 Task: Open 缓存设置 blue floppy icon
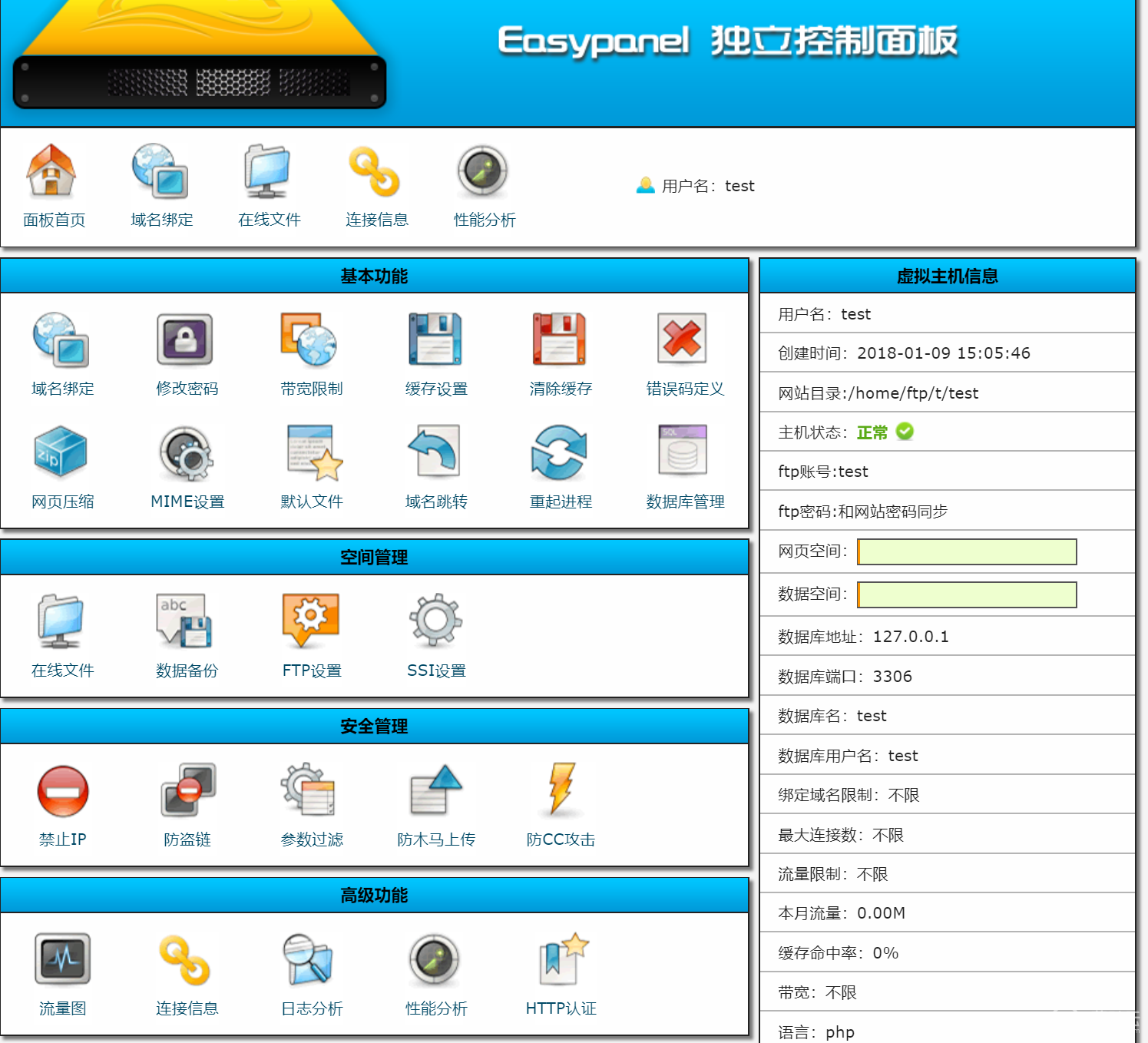435,339
